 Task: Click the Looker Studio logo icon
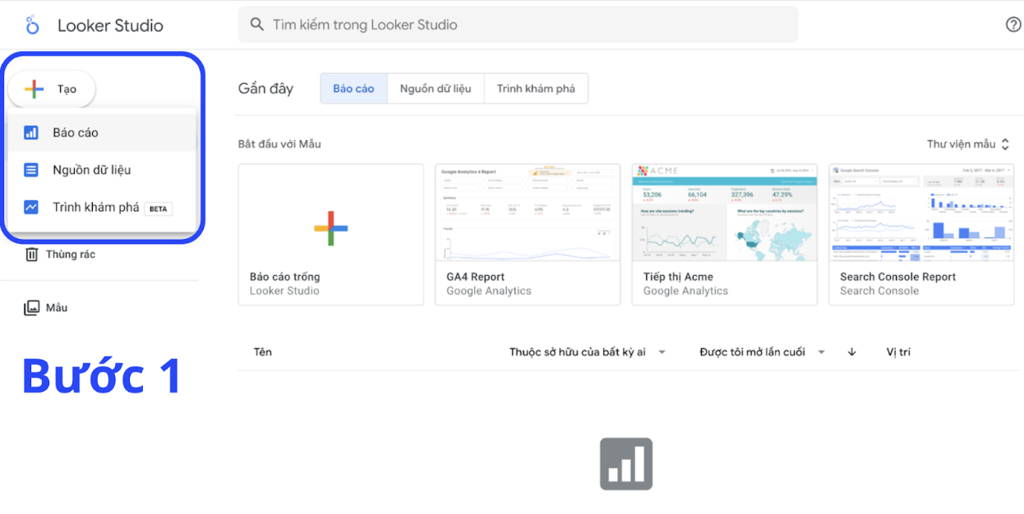click(31, 25)
